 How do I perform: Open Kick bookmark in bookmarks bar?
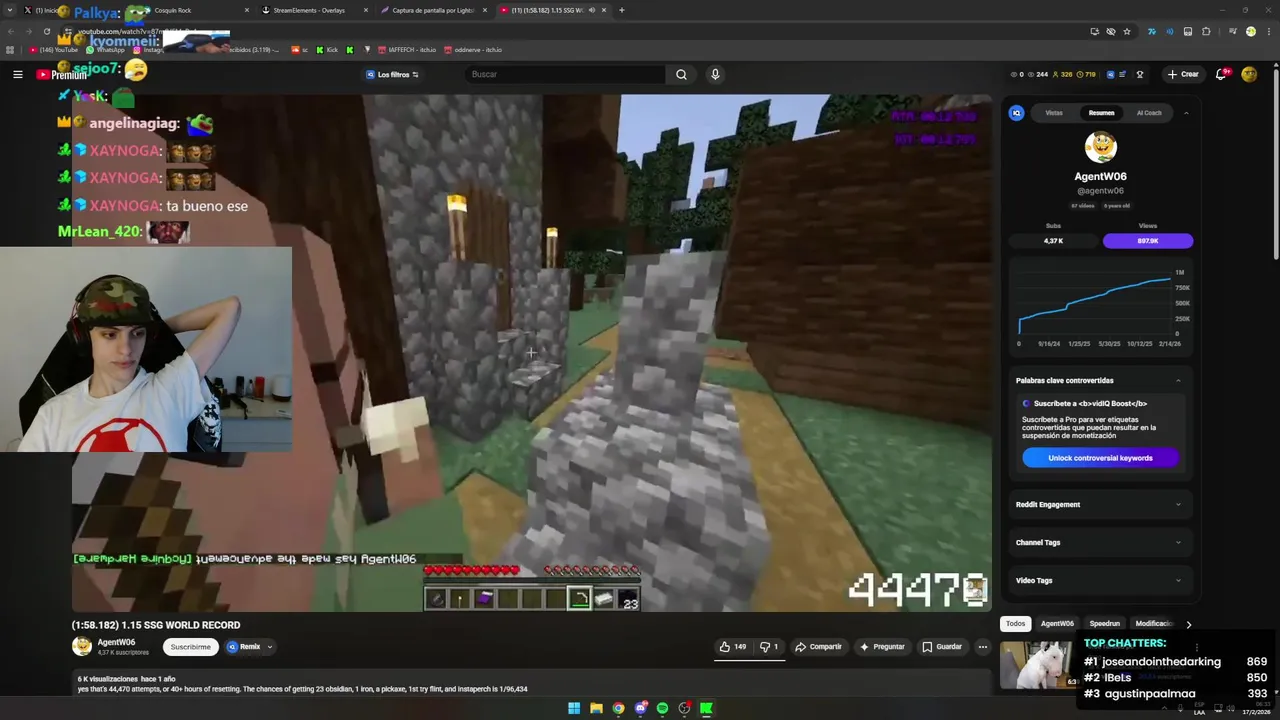tap(327, 49)
